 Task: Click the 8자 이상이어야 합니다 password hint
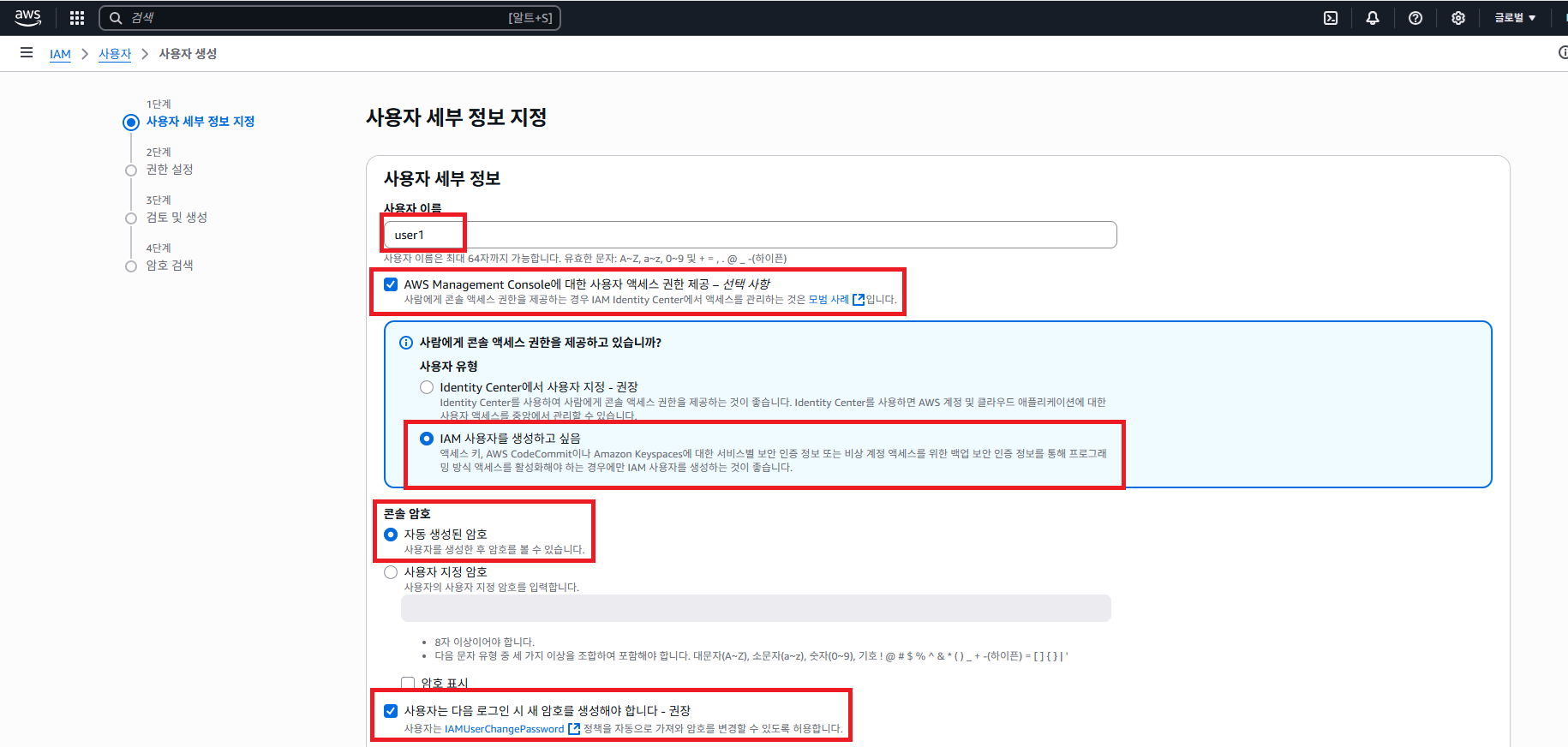pos(484,642)
